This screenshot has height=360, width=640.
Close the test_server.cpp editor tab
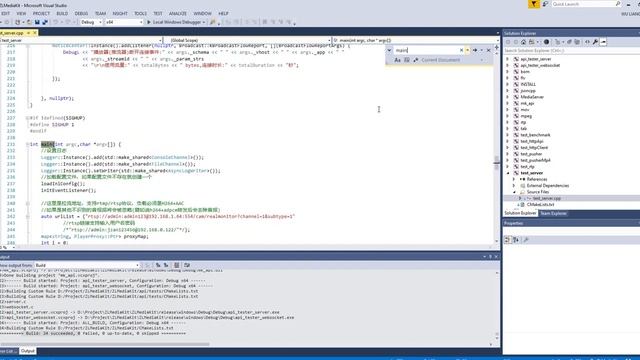pyautogui.click(x=35, y=33)
